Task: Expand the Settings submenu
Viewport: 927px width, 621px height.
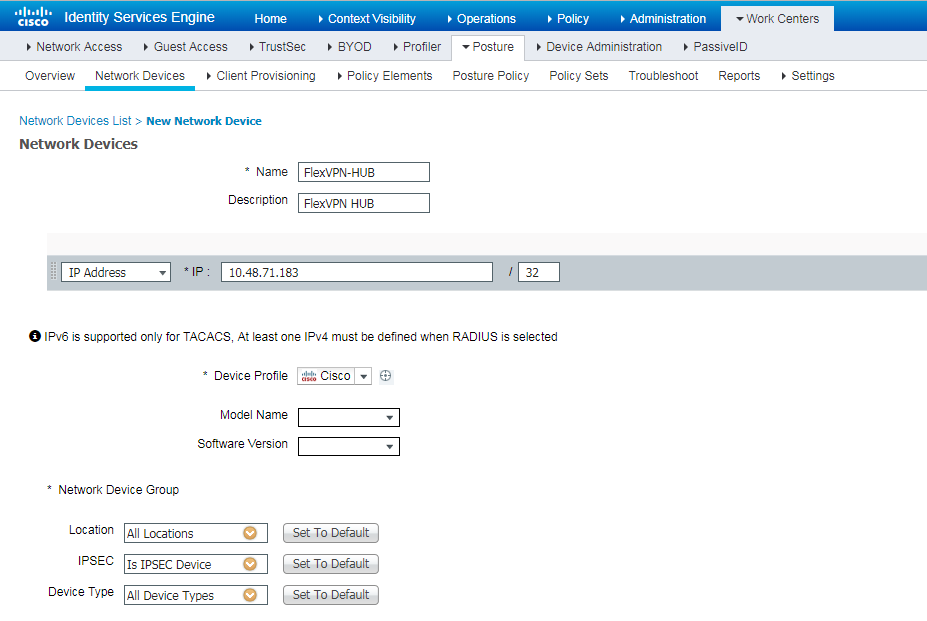Action: (x=808, y=76)
